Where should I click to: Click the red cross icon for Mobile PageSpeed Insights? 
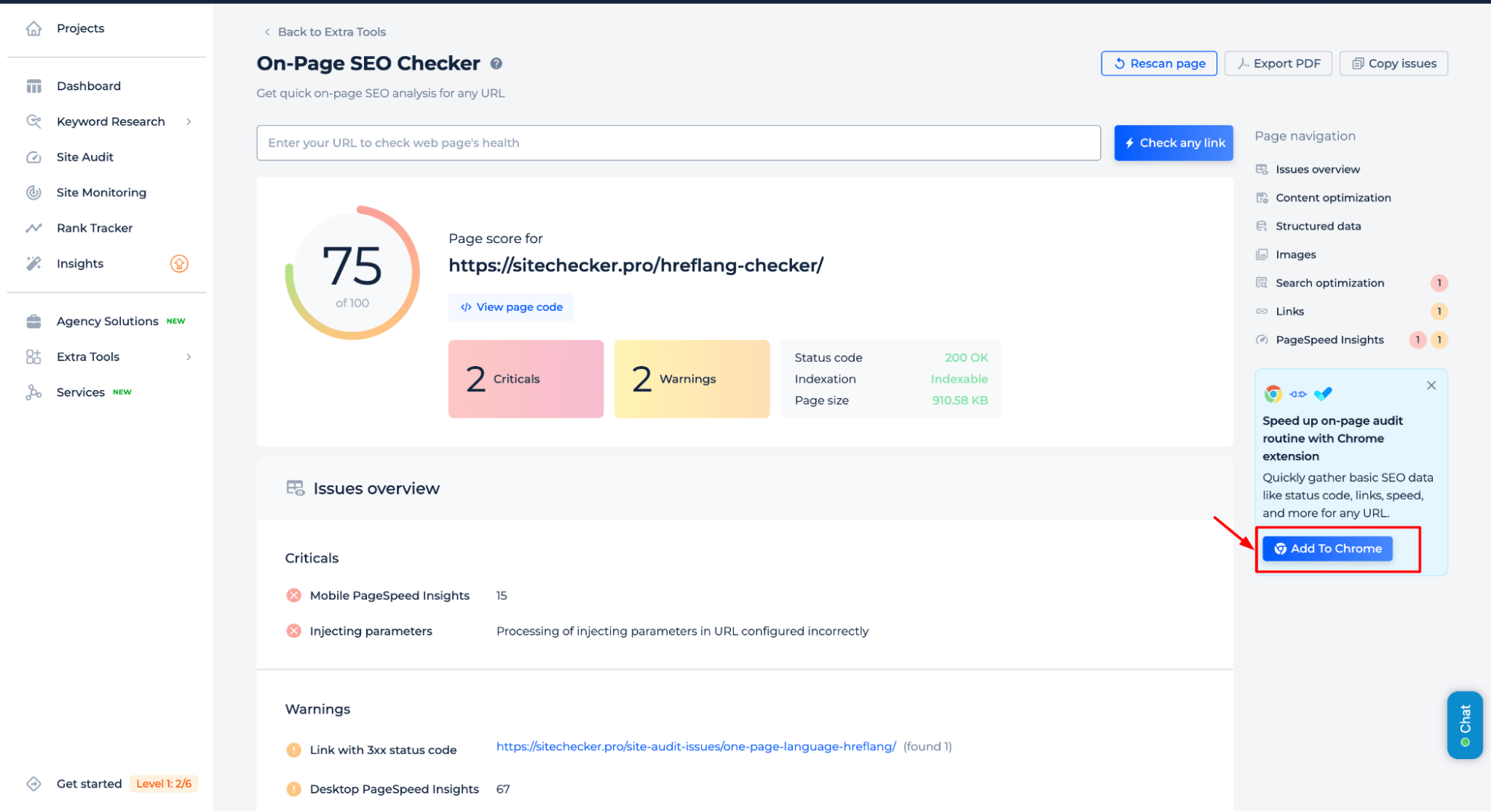point(294,596)
